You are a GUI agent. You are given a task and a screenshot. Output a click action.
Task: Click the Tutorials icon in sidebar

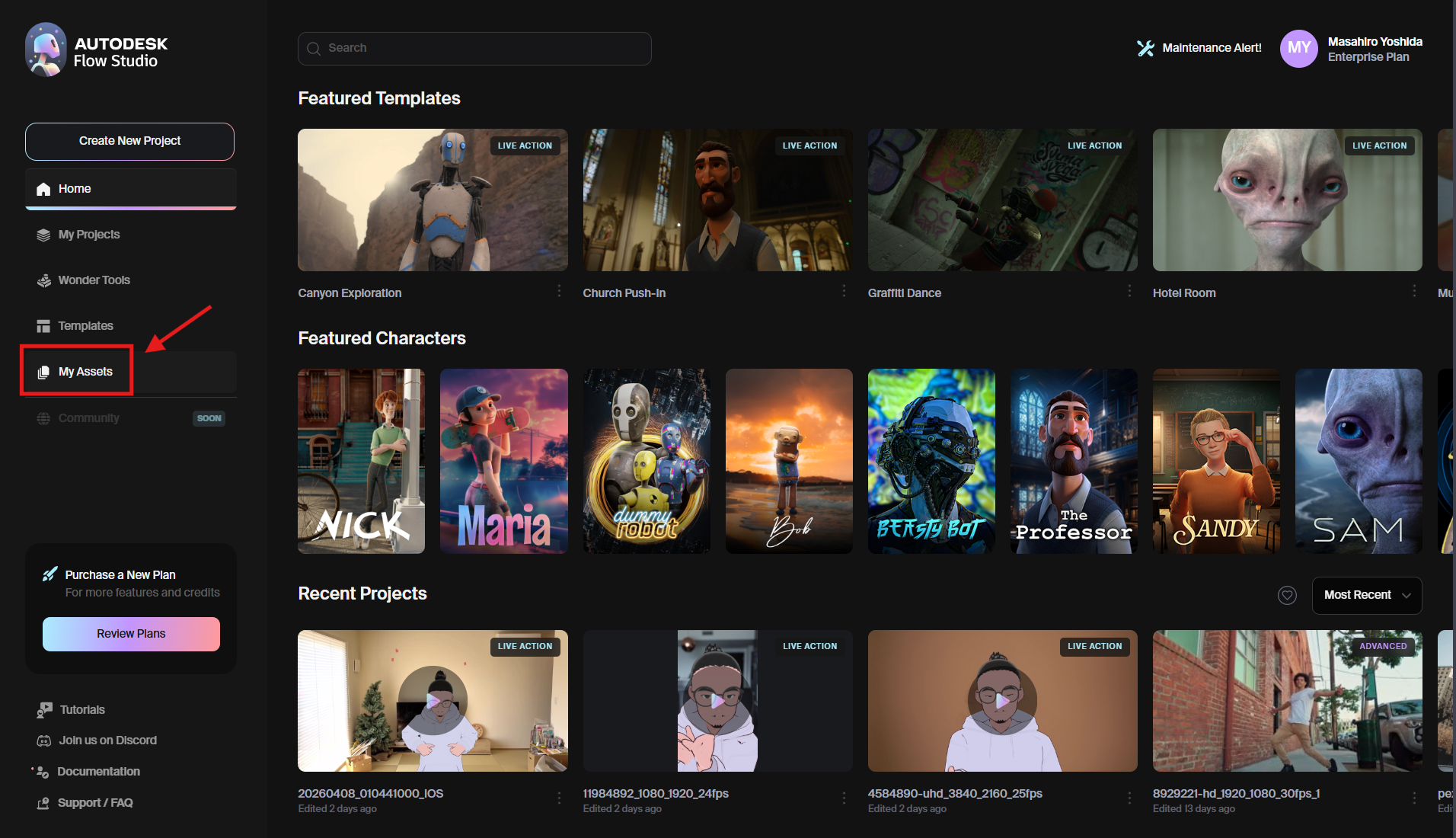[x=44, y=710]
